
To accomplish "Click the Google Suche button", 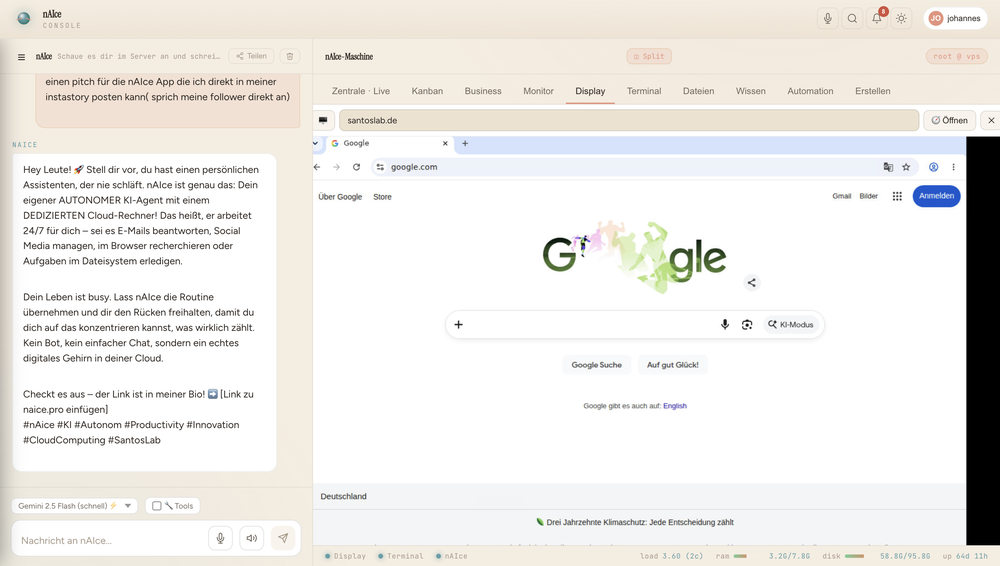I will click(x=596, y=365).
